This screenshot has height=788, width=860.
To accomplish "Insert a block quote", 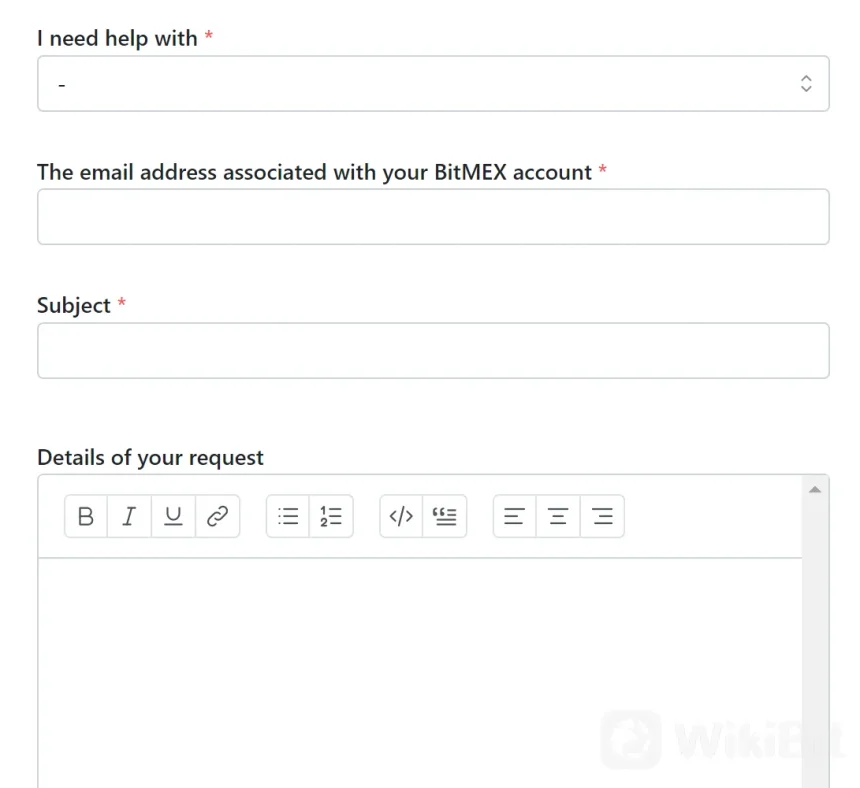I will point(445,516).
